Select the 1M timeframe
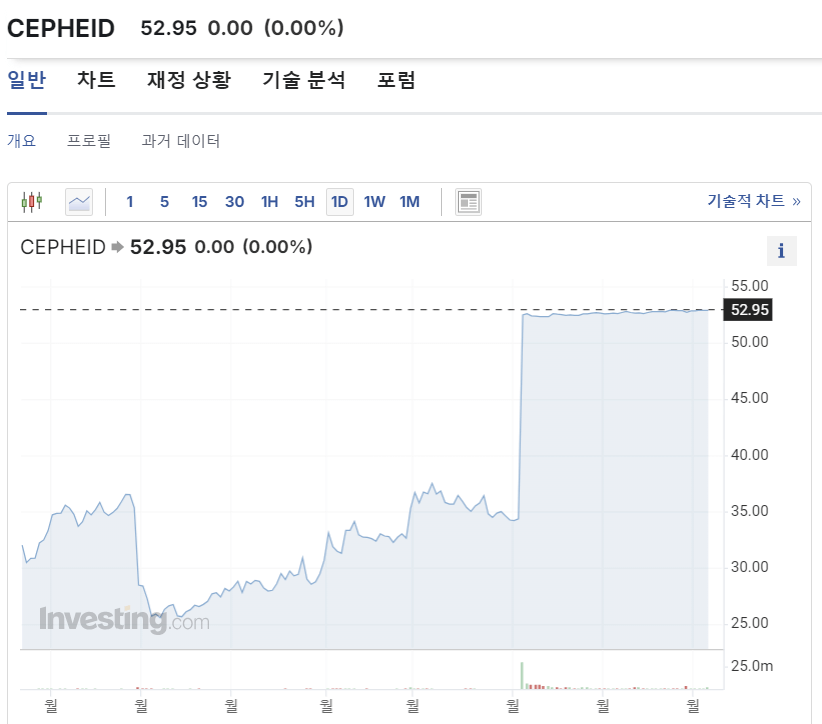822x724 pixels. pyautogui.click(x=409, y=201)
